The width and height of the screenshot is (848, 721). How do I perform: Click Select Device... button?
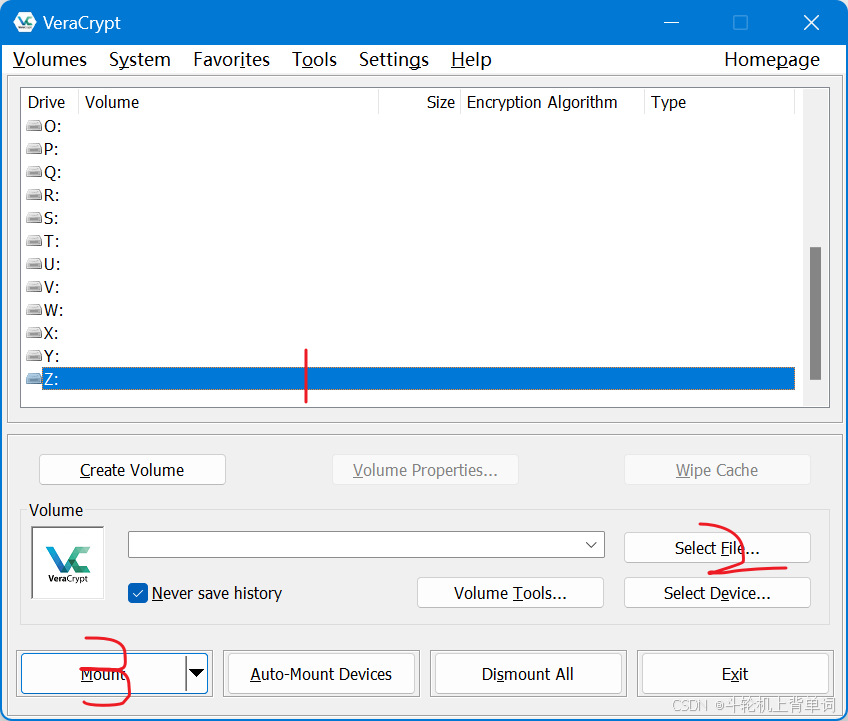(717, 593)
